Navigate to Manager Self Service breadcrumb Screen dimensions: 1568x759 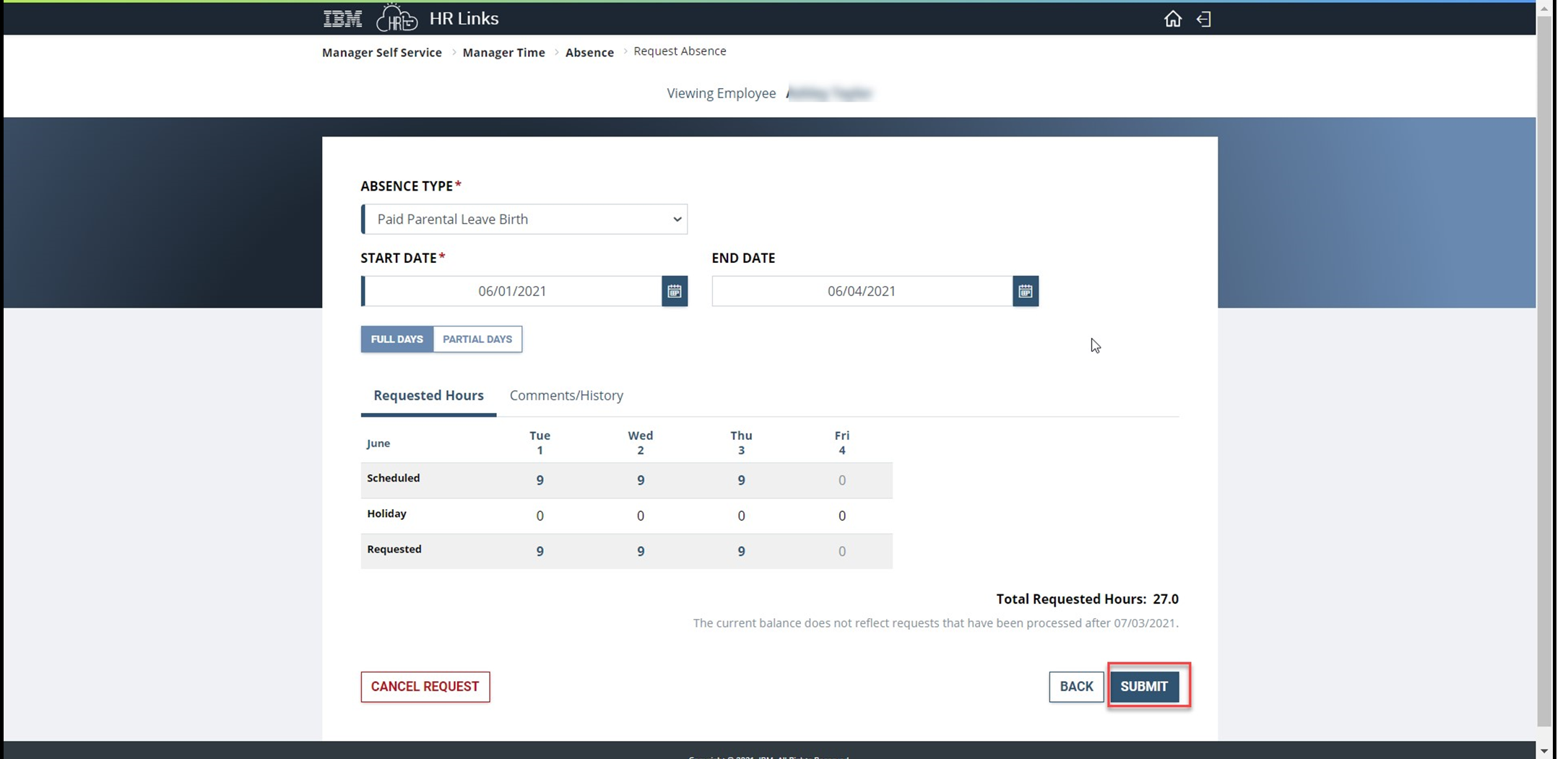coord(381,52)
